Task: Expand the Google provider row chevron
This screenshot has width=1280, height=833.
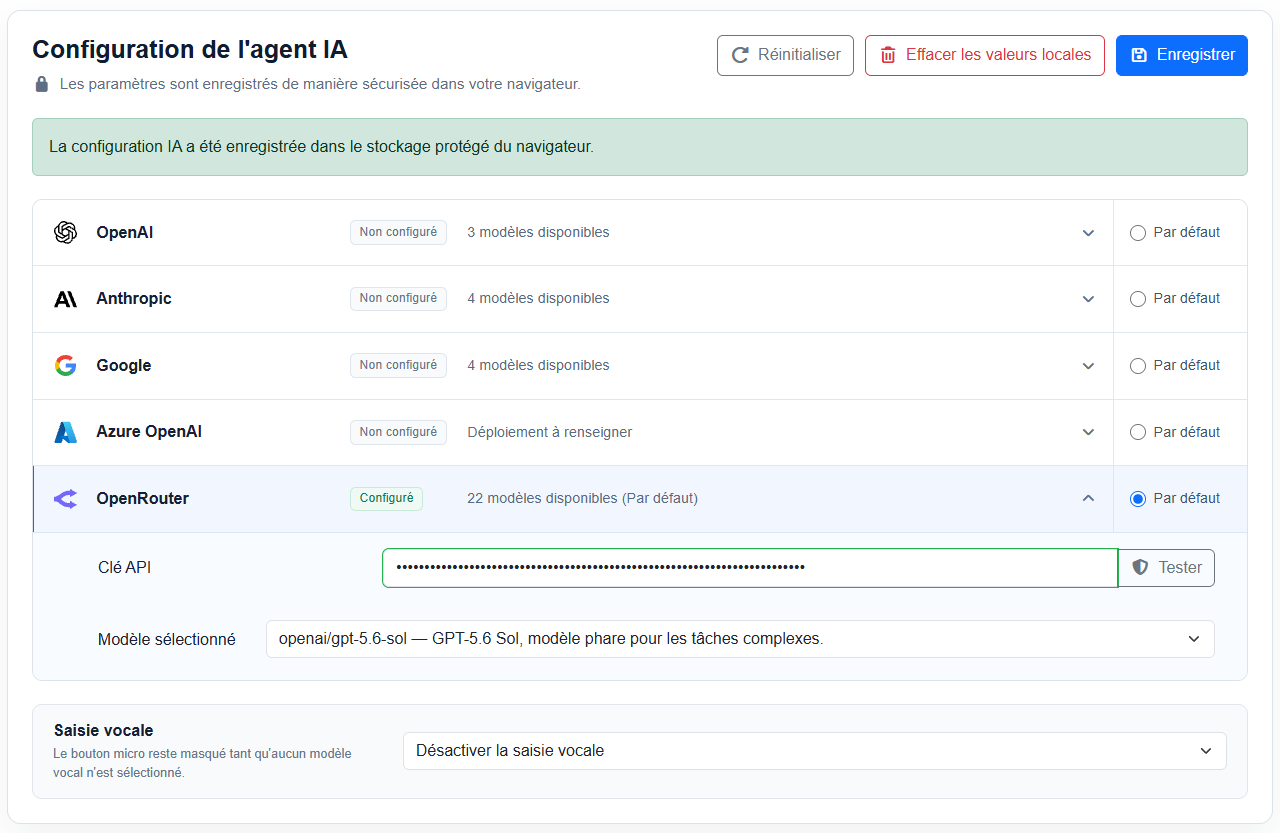Action: click(x=1088, y=366)
